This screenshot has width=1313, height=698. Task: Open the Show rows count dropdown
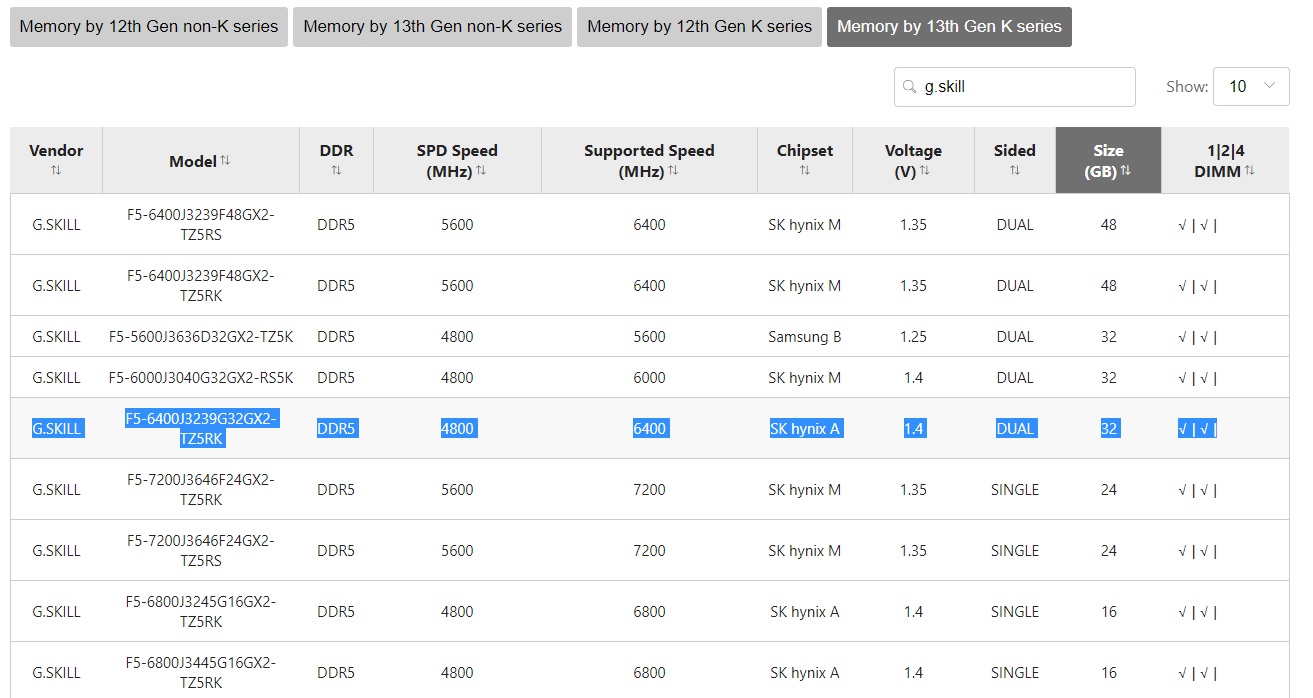tap(1251, 87)
